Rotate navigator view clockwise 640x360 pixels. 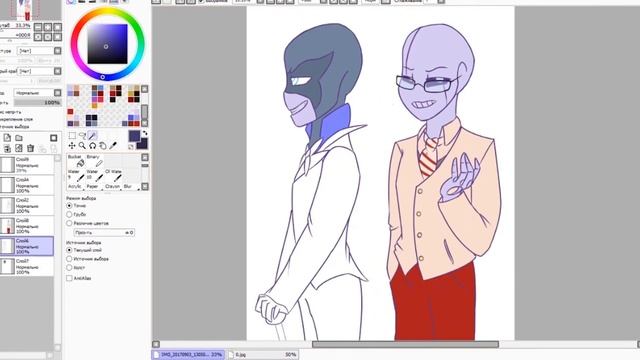[x=48, y=37]
